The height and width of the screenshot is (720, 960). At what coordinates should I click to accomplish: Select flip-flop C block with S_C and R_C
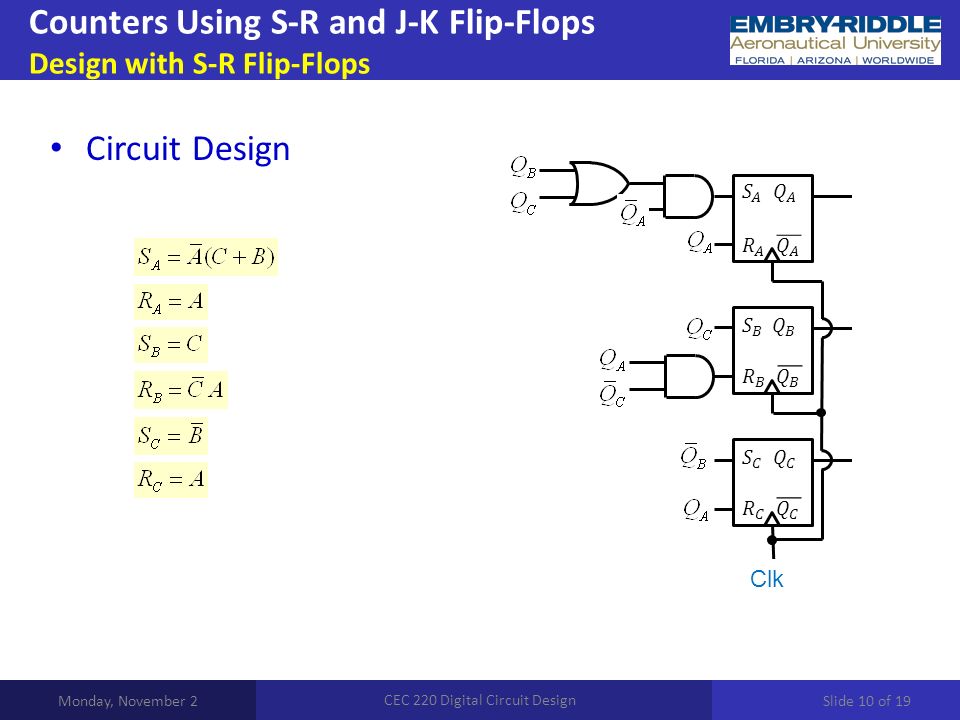773,482
